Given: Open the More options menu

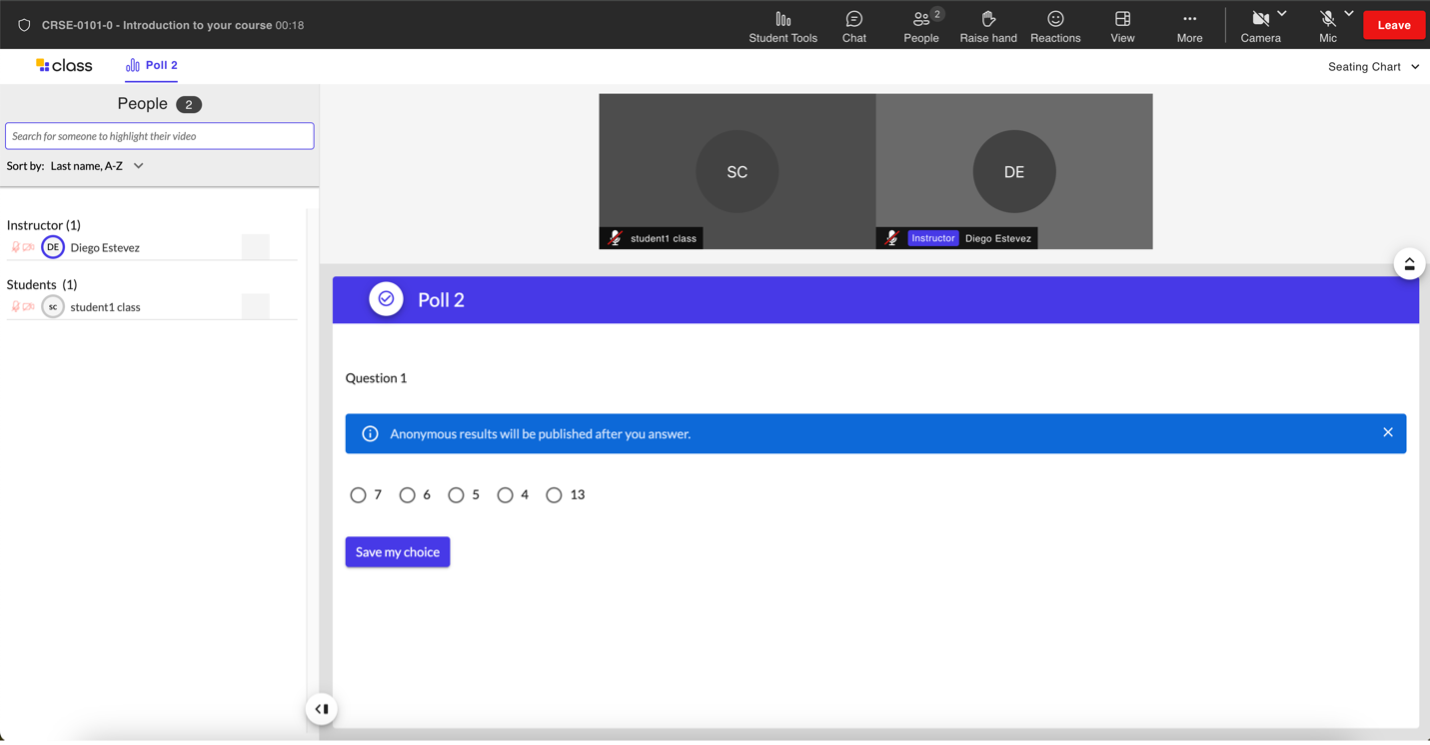Looking at the screenshot, I should pyautogui.click(x=1189, y=26).
